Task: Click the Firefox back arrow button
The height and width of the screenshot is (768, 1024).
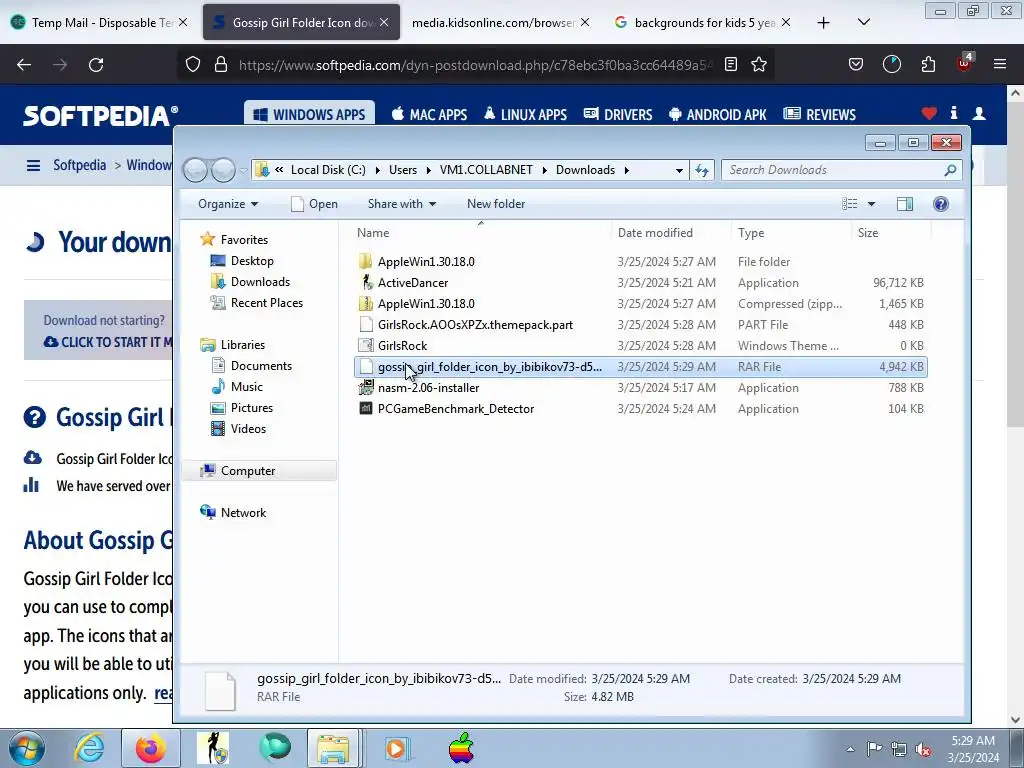Action: point(24,65)
